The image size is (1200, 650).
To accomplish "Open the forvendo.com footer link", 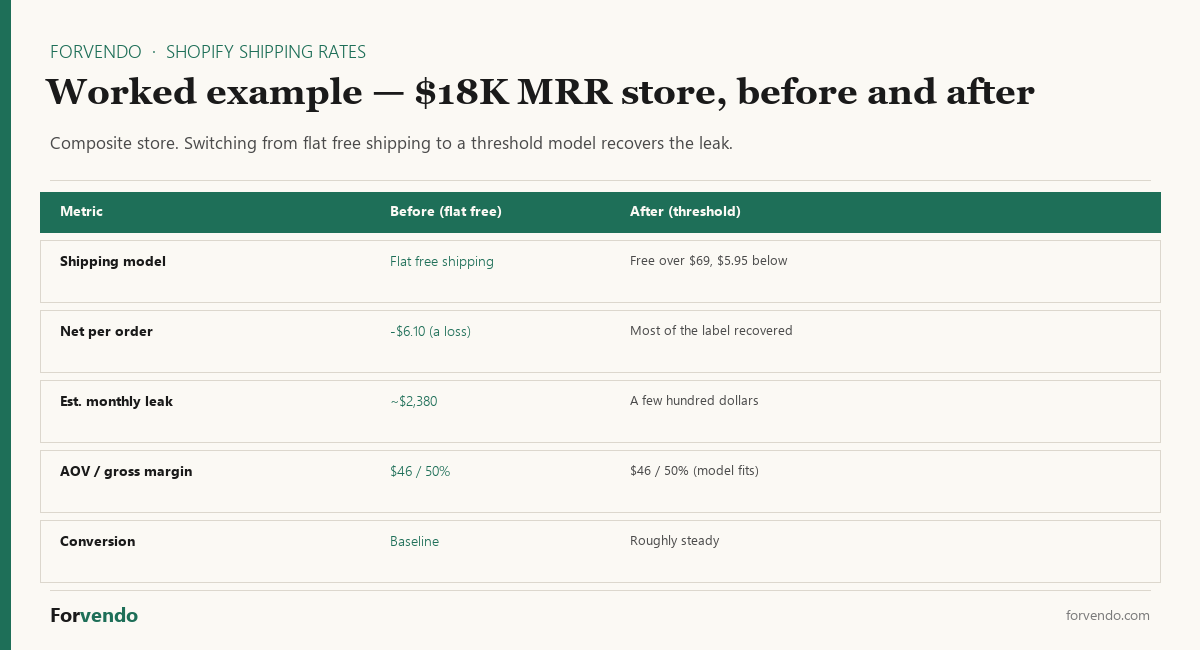I will tap(1108, 616).
